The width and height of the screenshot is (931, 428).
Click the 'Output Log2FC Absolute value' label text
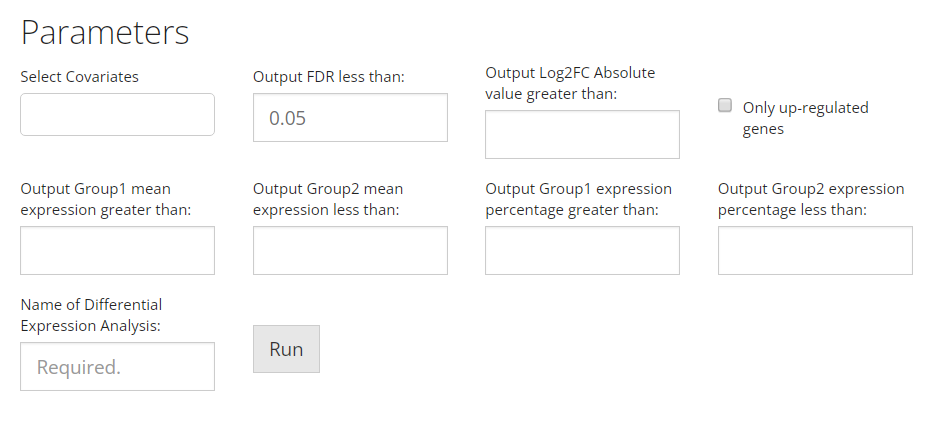pyautogui.click(x=570, y=83)
